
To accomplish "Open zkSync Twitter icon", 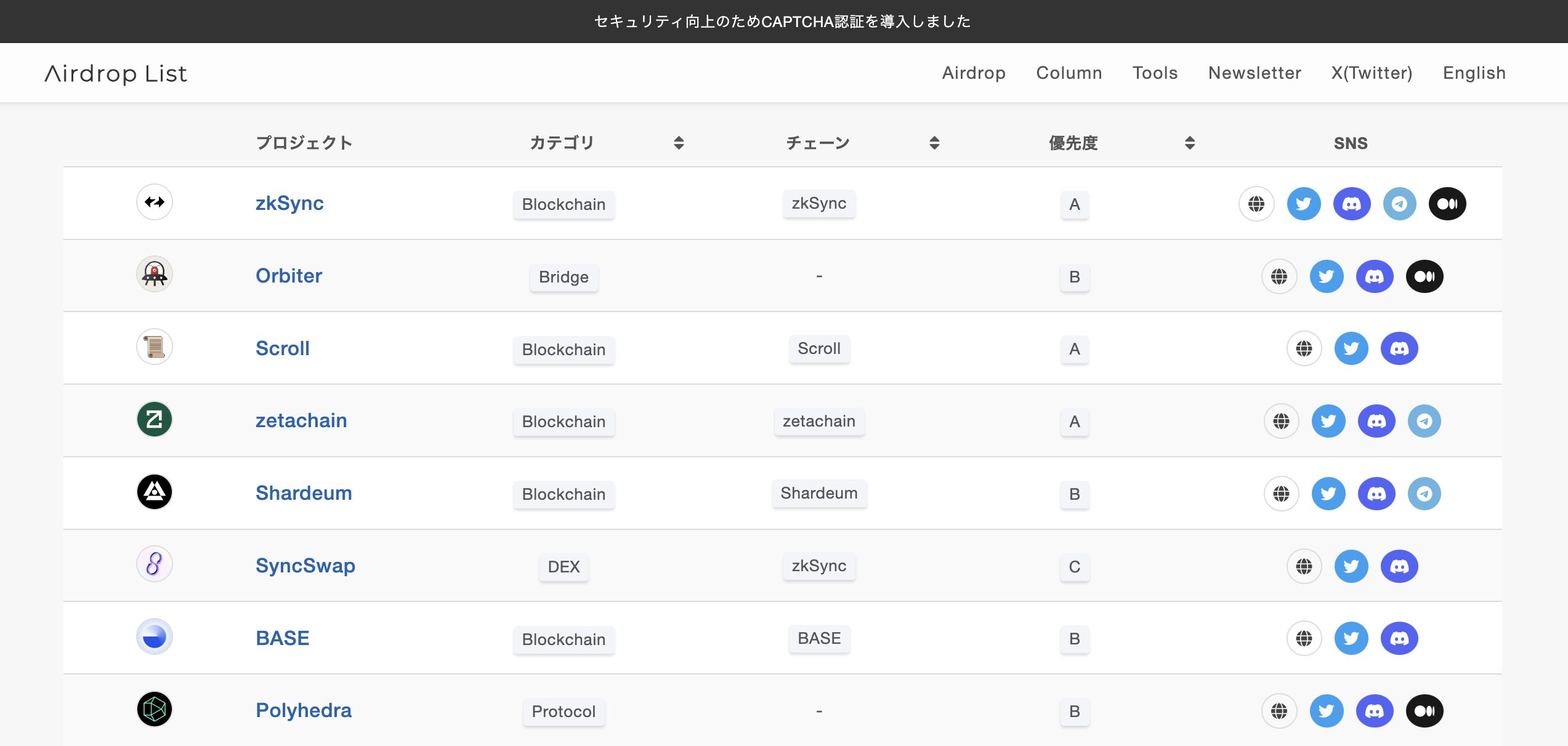I will click(x=1304, y=204).
